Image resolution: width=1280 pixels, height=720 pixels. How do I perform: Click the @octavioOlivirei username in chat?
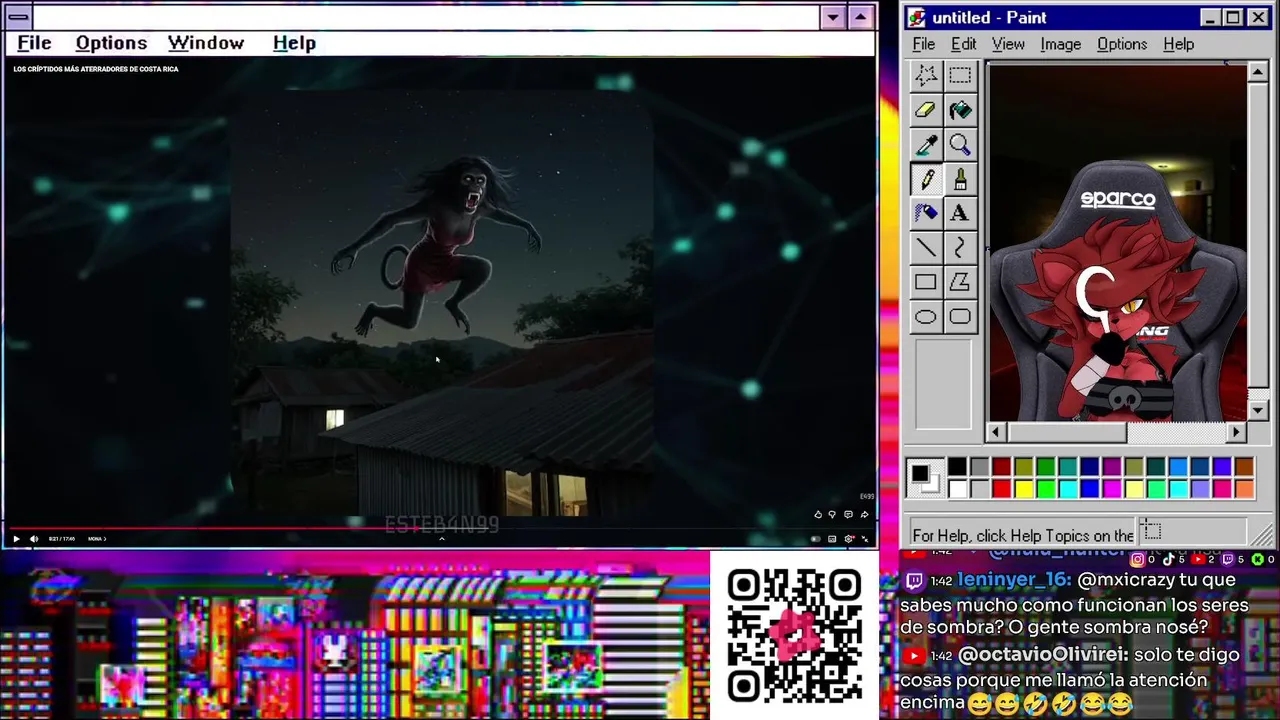point(1043,655)
